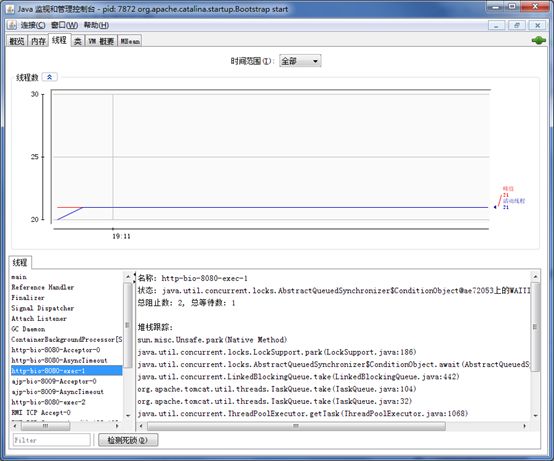Click the thread Filter input field
The image size is (554, 461).
tap(52, 440)
